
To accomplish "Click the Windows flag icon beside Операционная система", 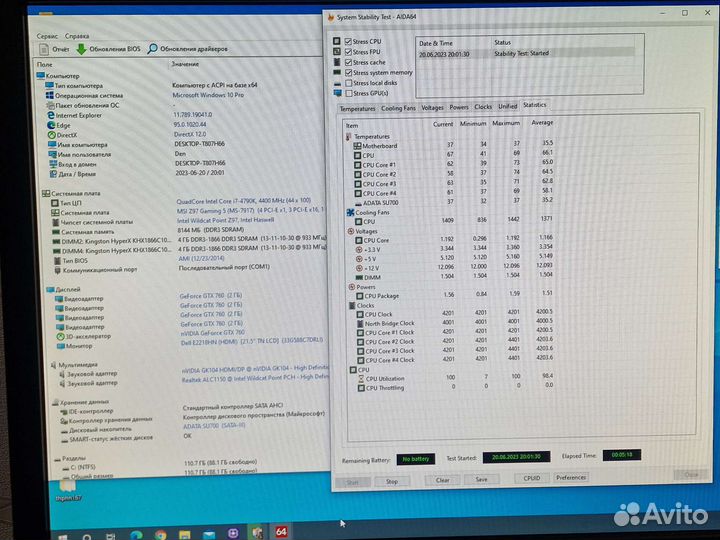I will click(50, 96).
